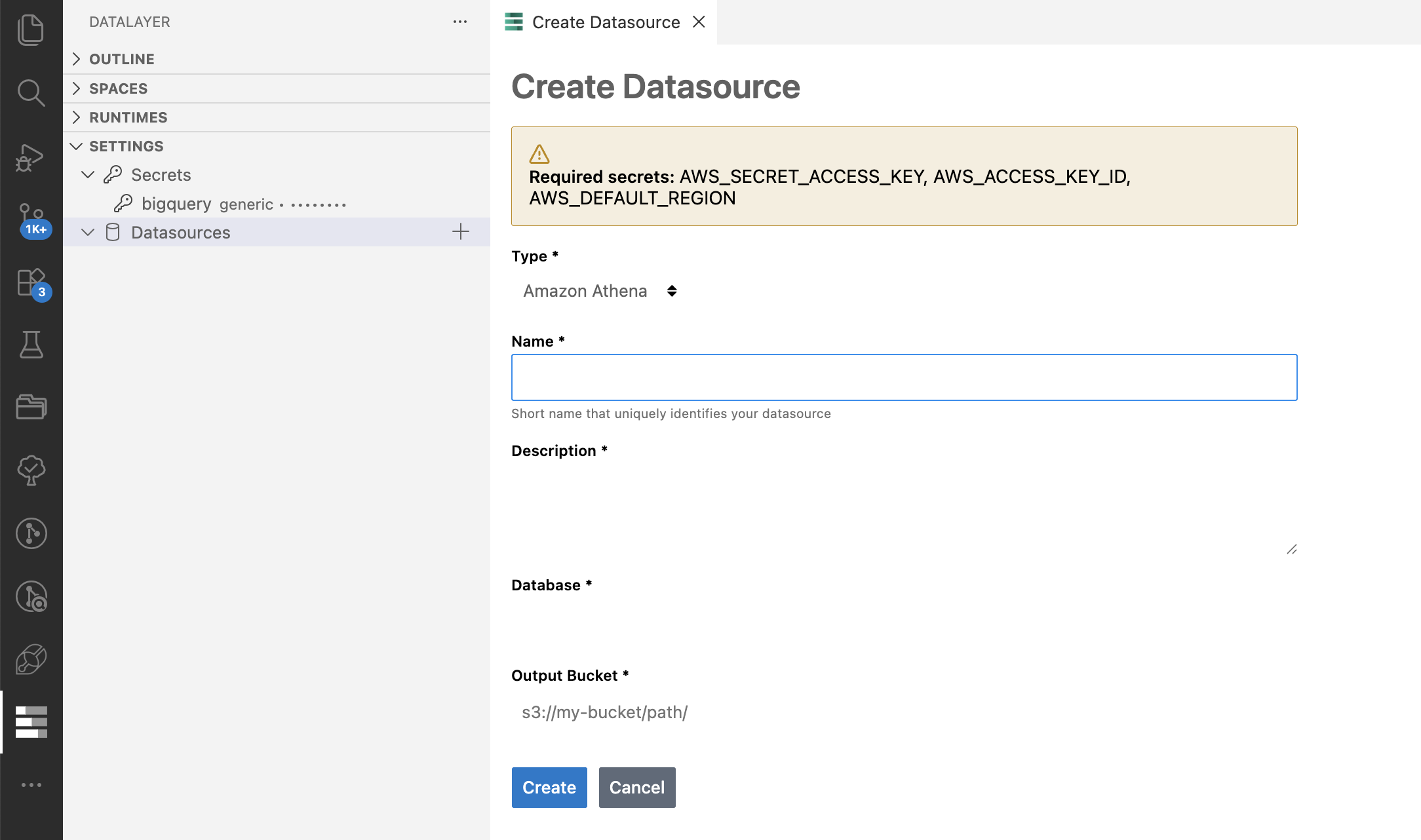Screen dimensions: 1421x840
Task: Click the Output Bucket input field
Action: (x=904, y=712)
